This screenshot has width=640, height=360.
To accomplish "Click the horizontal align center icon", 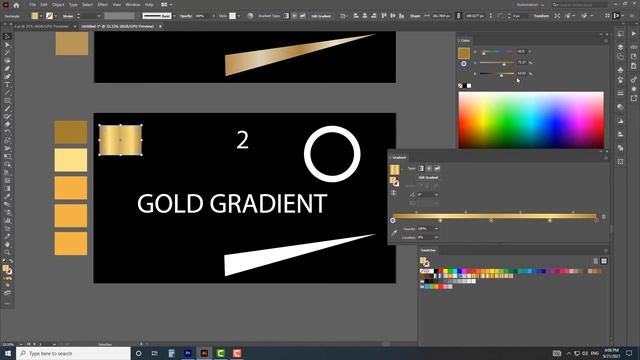I will pos(365,16).
